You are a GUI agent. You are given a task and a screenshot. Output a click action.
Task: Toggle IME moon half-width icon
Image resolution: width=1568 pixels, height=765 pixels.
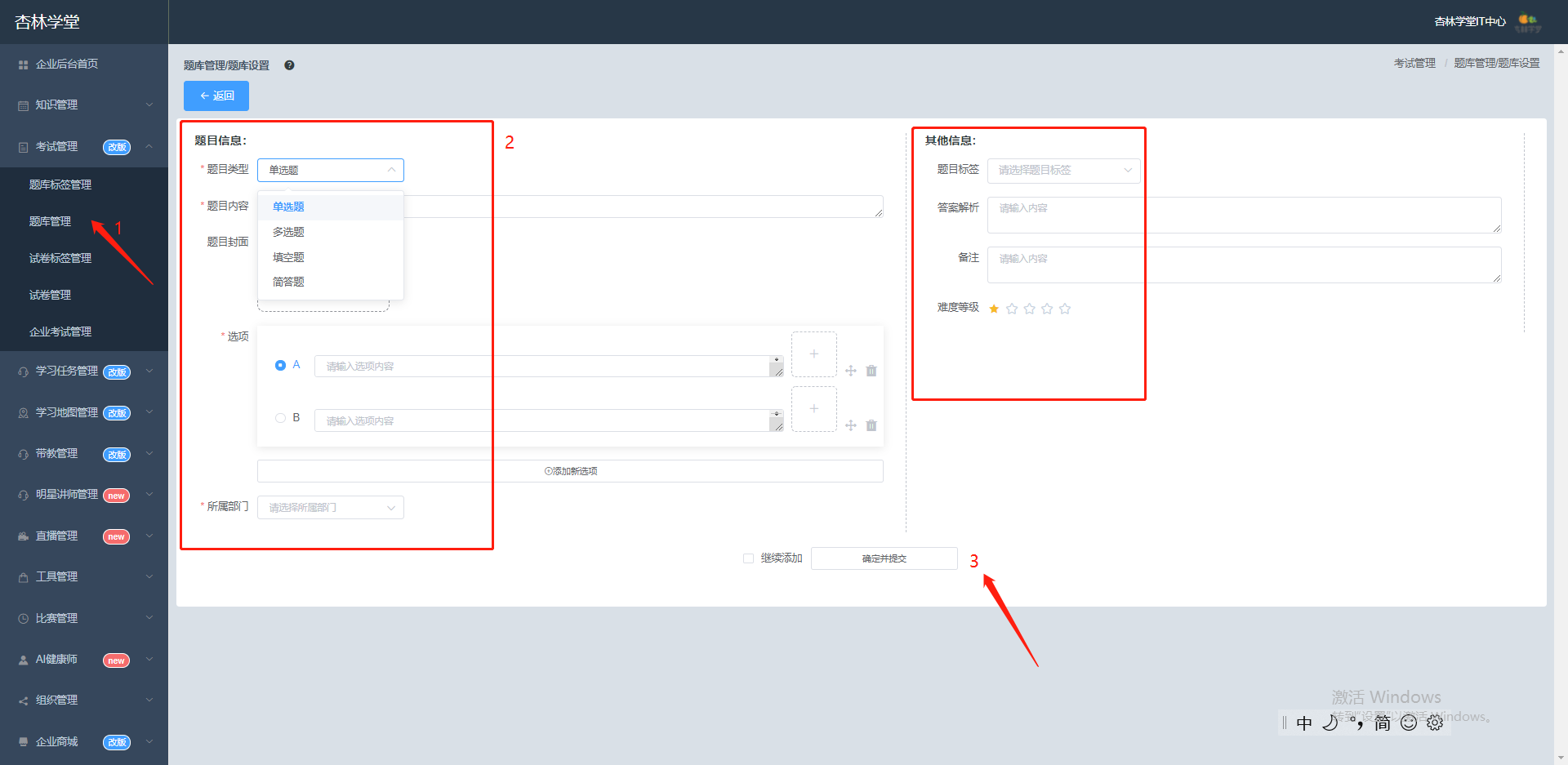pyautogui.click(x=1330, y=723)
